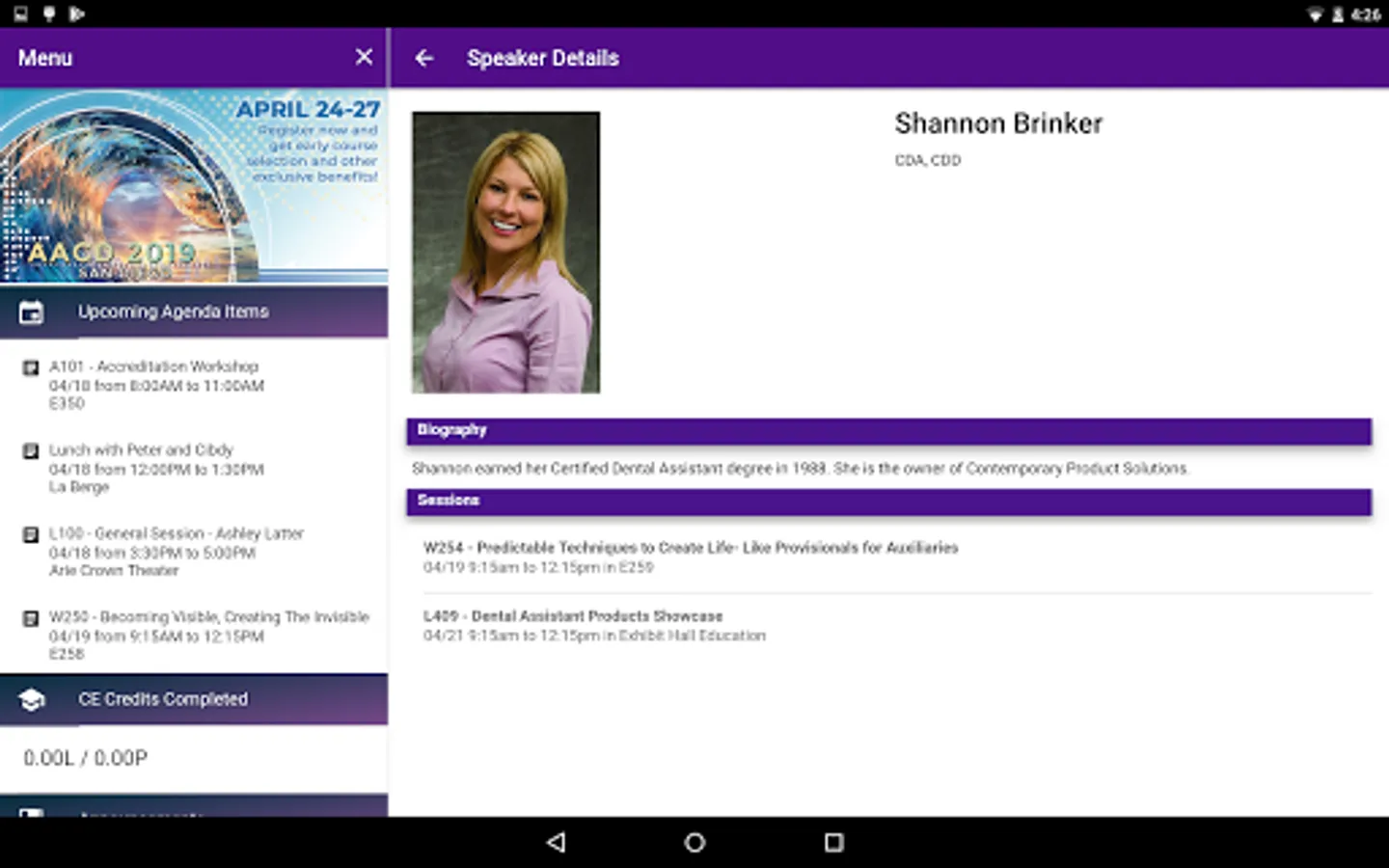Close the Menu panel with the X

coord(364,57)
